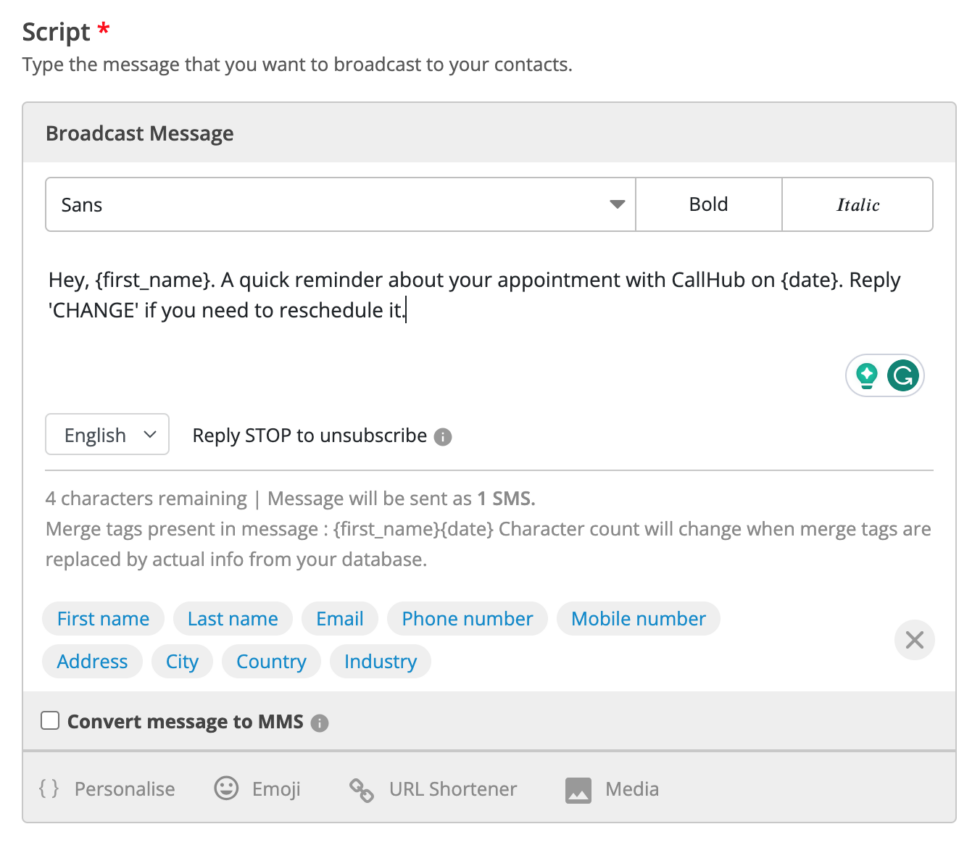980x845 pixels.
Task: Toggle Italic formatting
Action: pyautogui.click(x=858, y=204)
